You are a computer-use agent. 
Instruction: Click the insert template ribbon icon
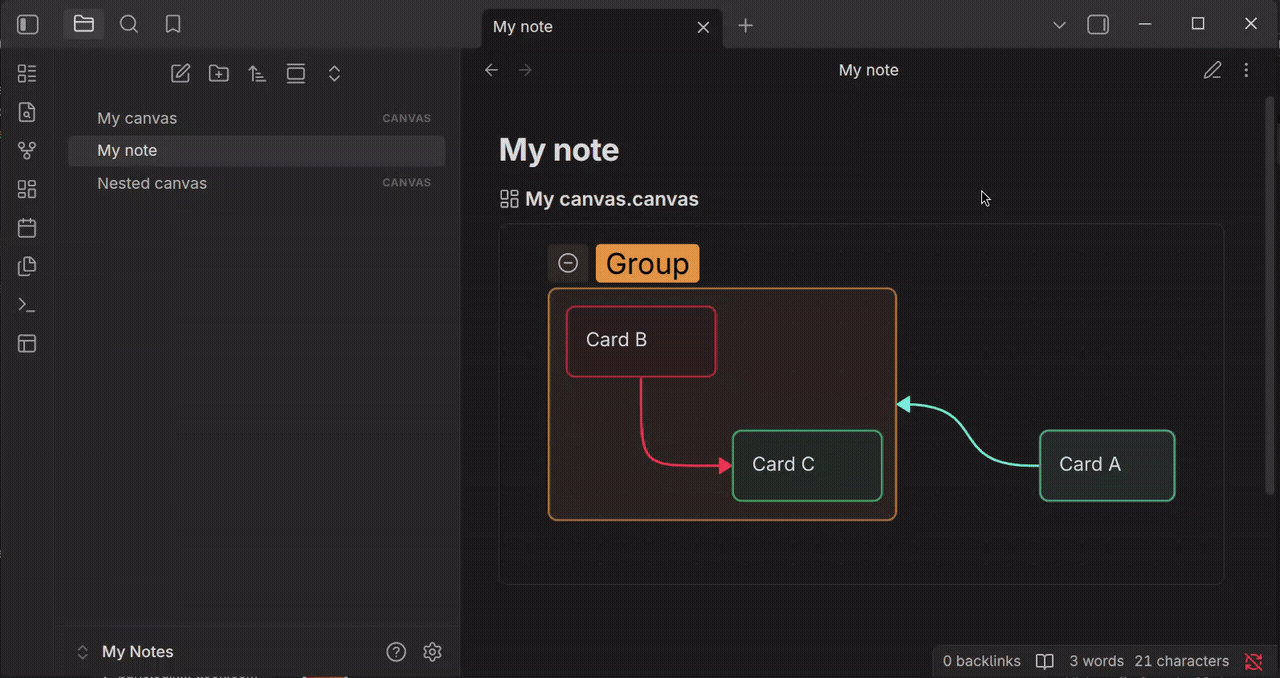(x=27, y=266)
